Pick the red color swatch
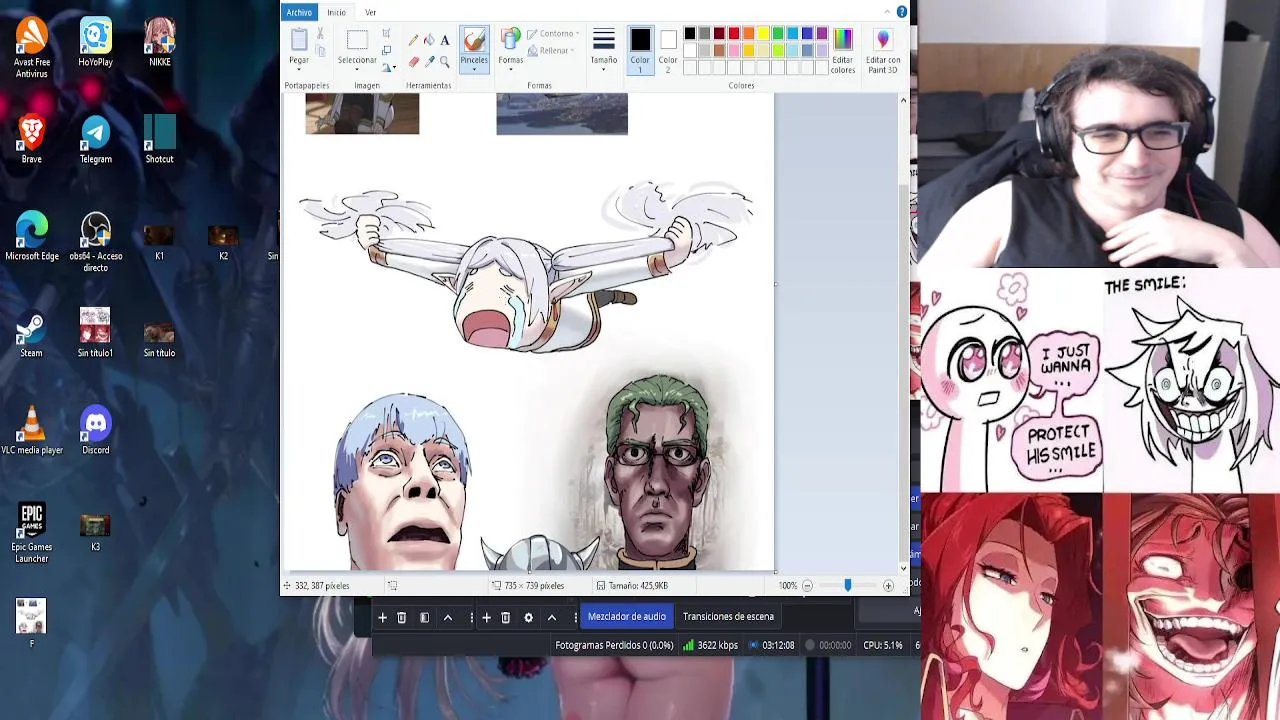The width and height of the screenshot is (1280, 720). pos(734,34)
